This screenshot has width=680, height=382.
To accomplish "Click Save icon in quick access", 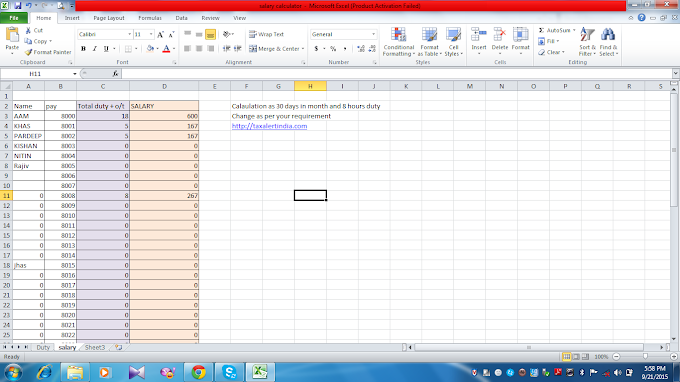I will (18, 6).
